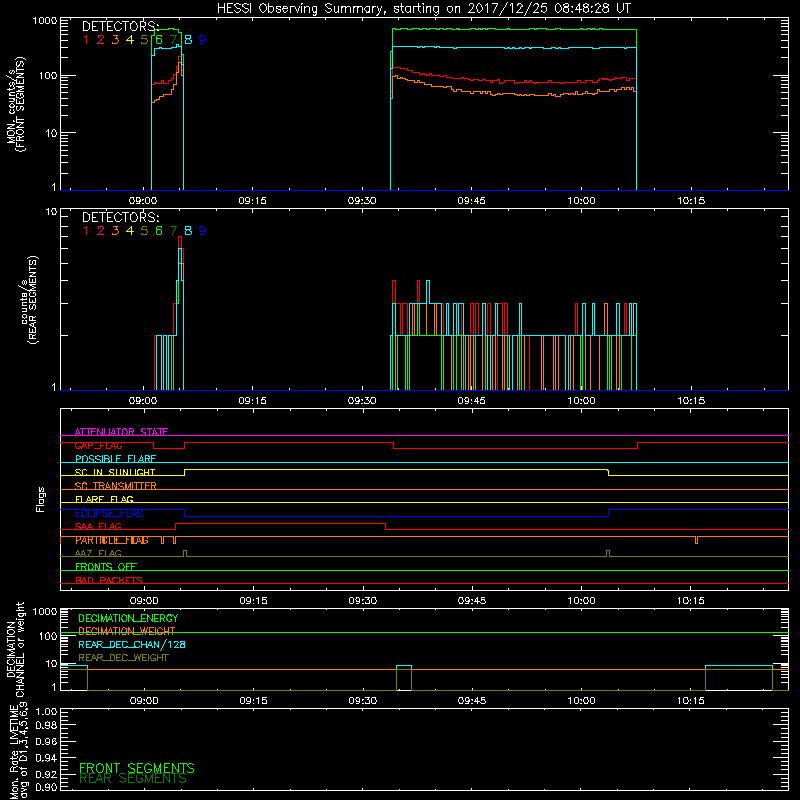The width and height of the screenshot is (800, 800).
Task: Click 10:00 tick in rear segments panel
Action: (581, 401)
